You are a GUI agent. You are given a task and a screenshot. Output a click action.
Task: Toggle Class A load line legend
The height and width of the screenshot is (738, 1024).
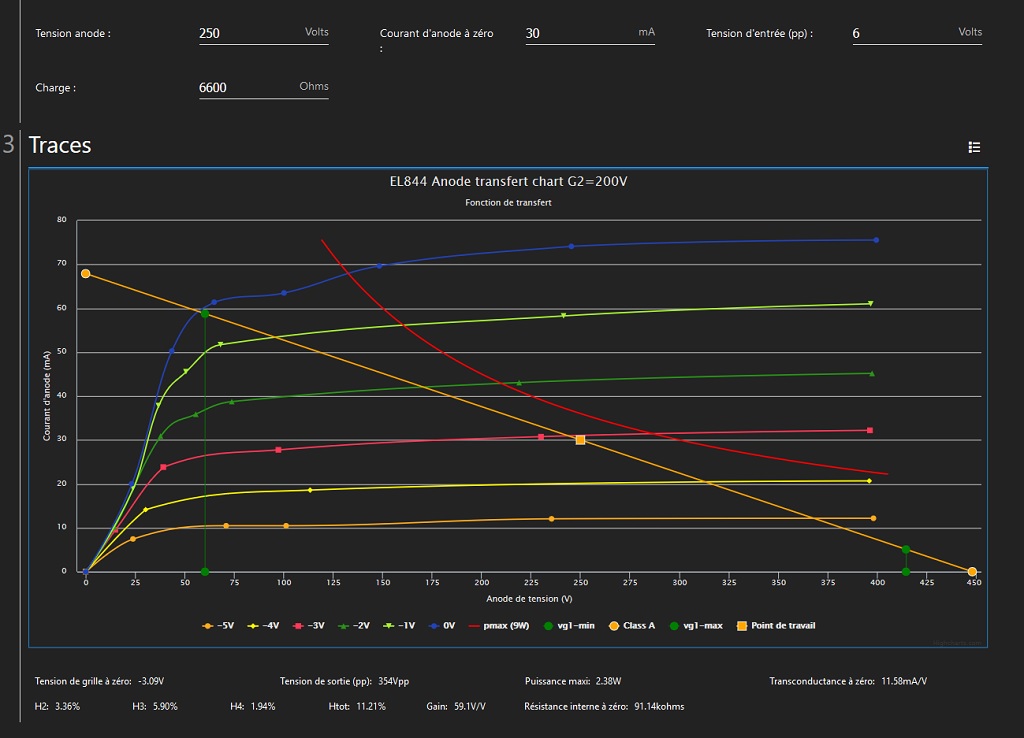pos(630,626)
